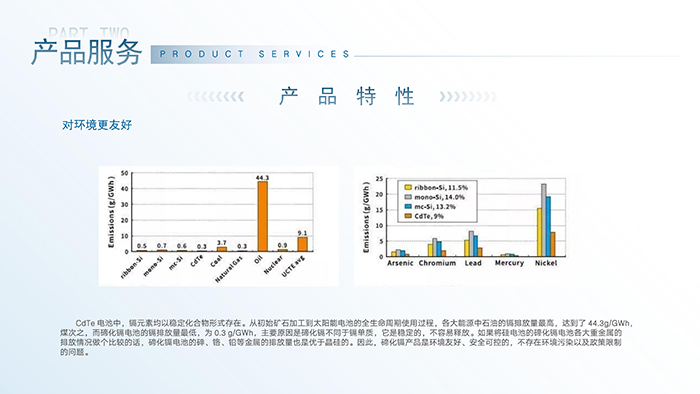Click the Coal 3.7 bar

[x=222, y=249]
